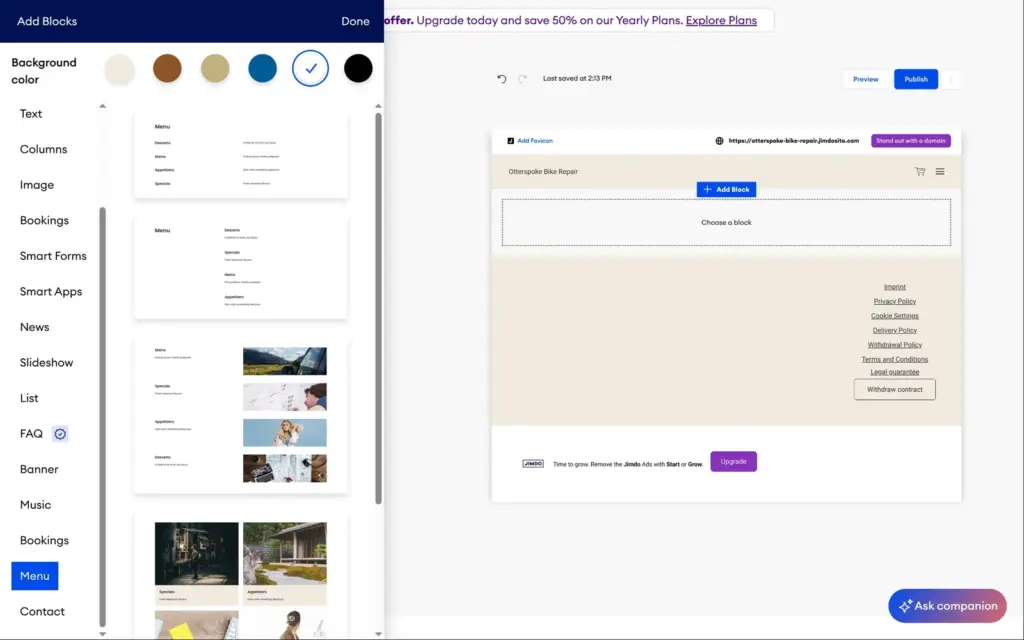
Task: Switch to the Music block category
Action: tap(35, 505)
